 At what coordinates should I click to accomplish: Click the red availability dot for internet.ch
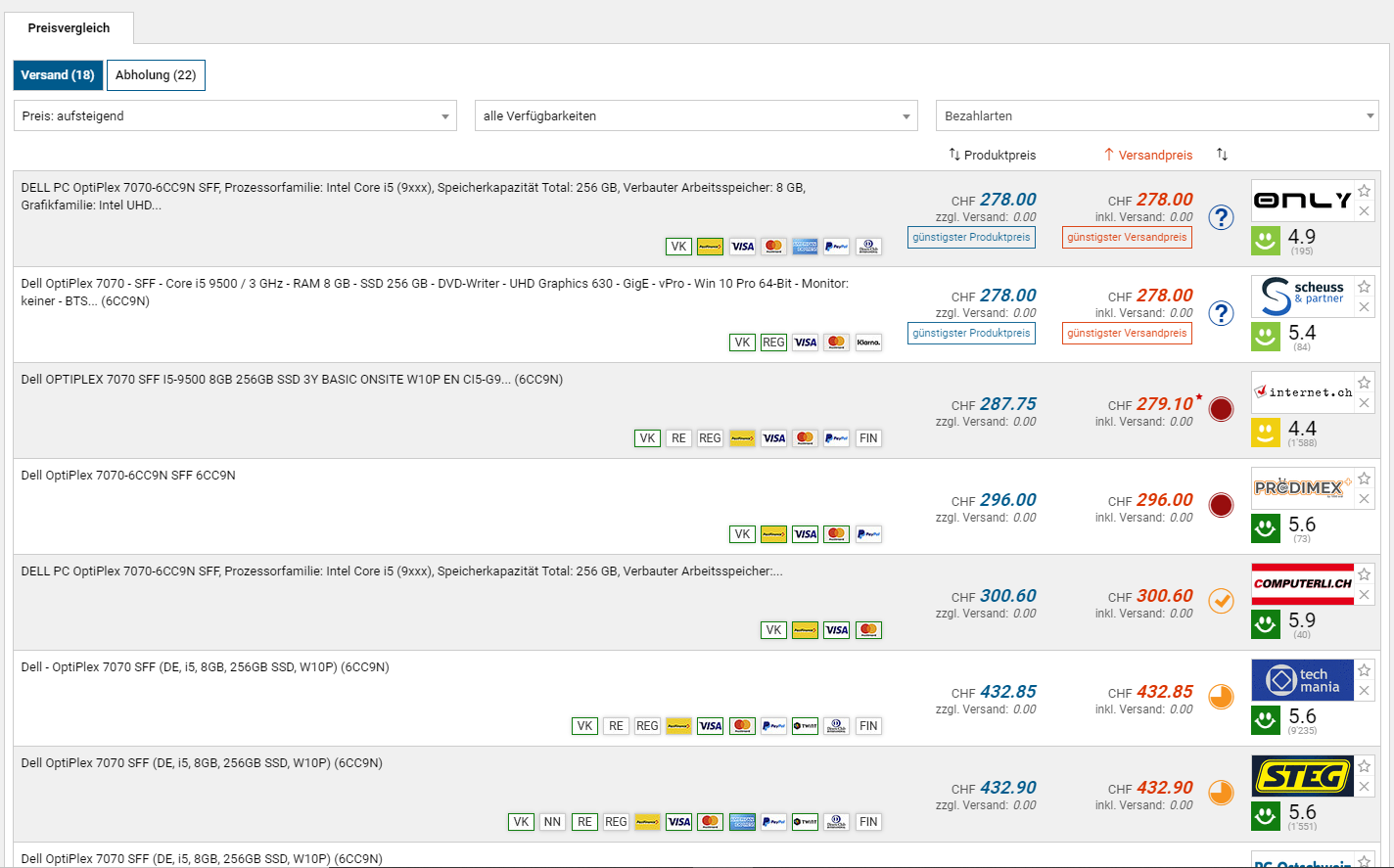point(1221,409)
